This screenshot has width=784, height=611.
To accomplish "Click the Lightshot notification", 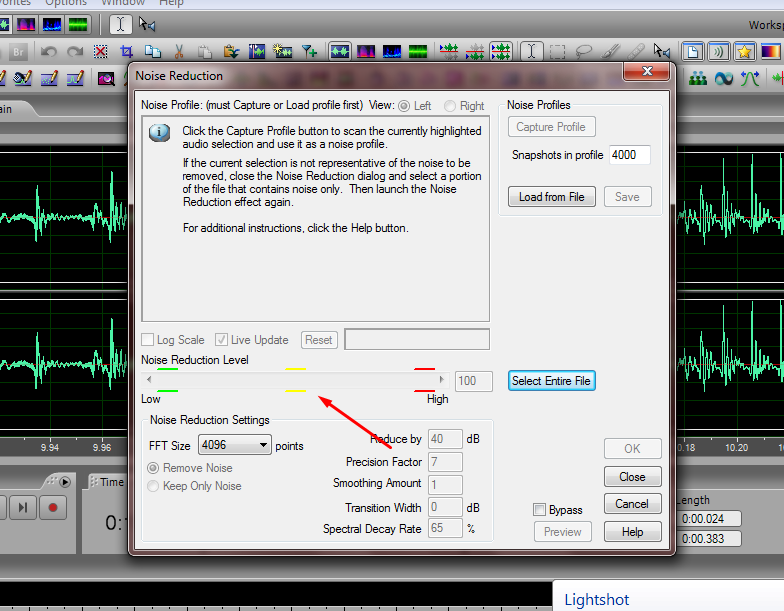I will pyautogui.click(x=668, y=596).
